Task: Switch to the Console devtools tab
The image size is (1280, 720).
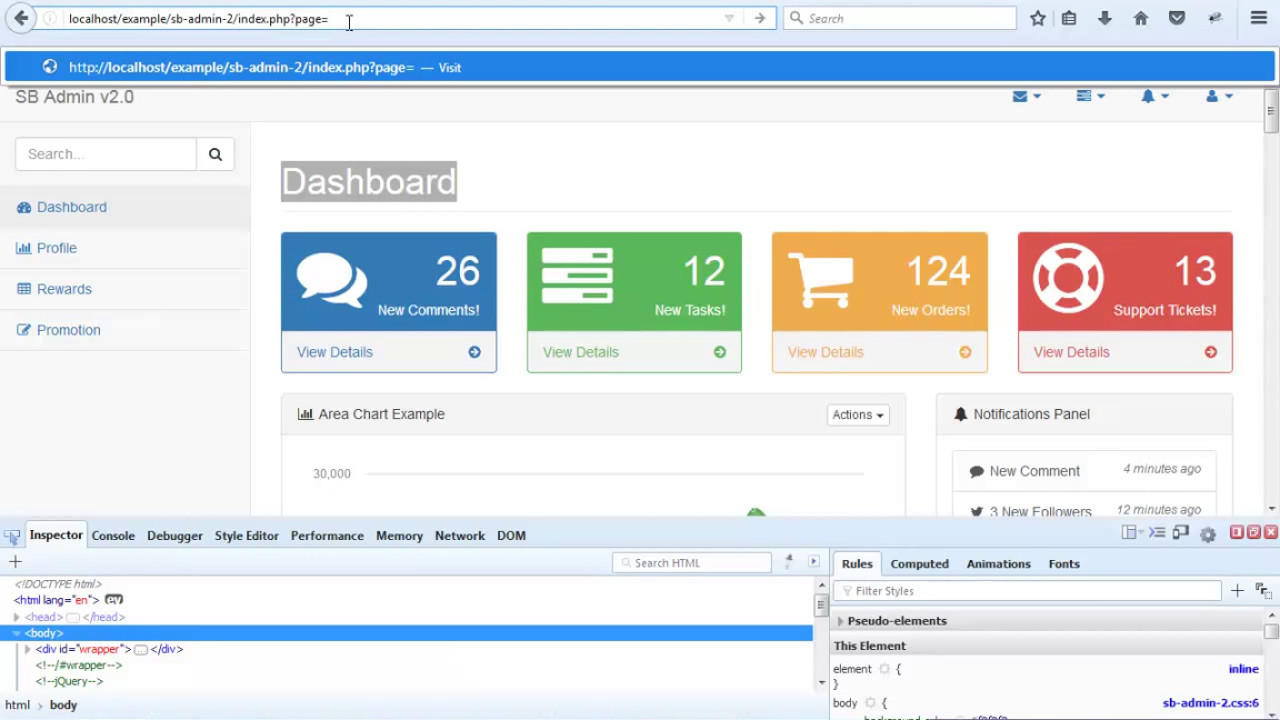Action: [x=113, y=536]
